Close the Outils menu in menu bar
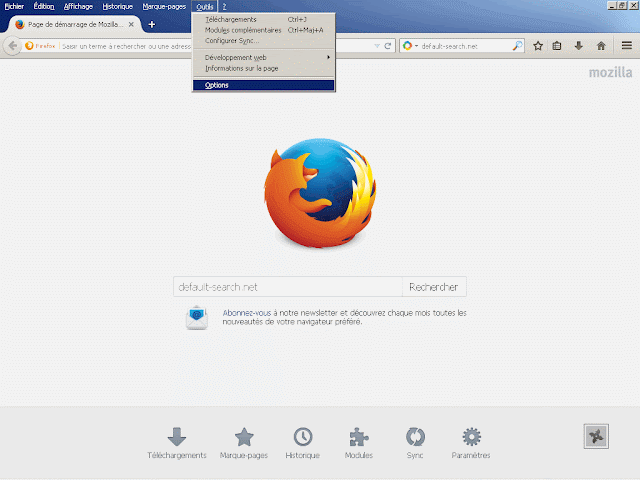 coord(204,7)
